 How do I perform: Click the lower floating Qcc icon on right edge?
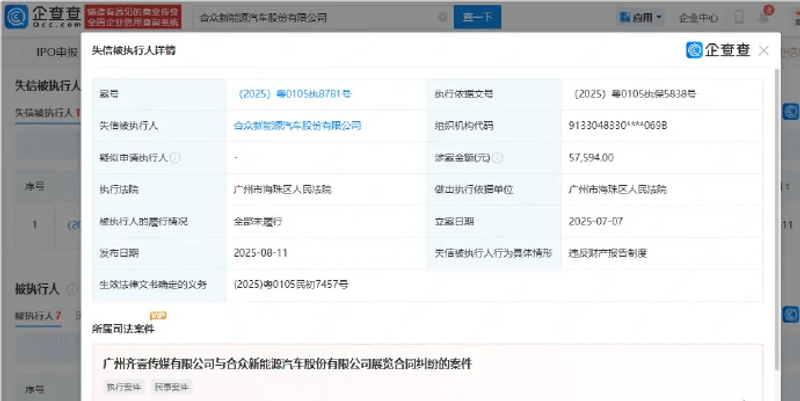coord(791,314)
